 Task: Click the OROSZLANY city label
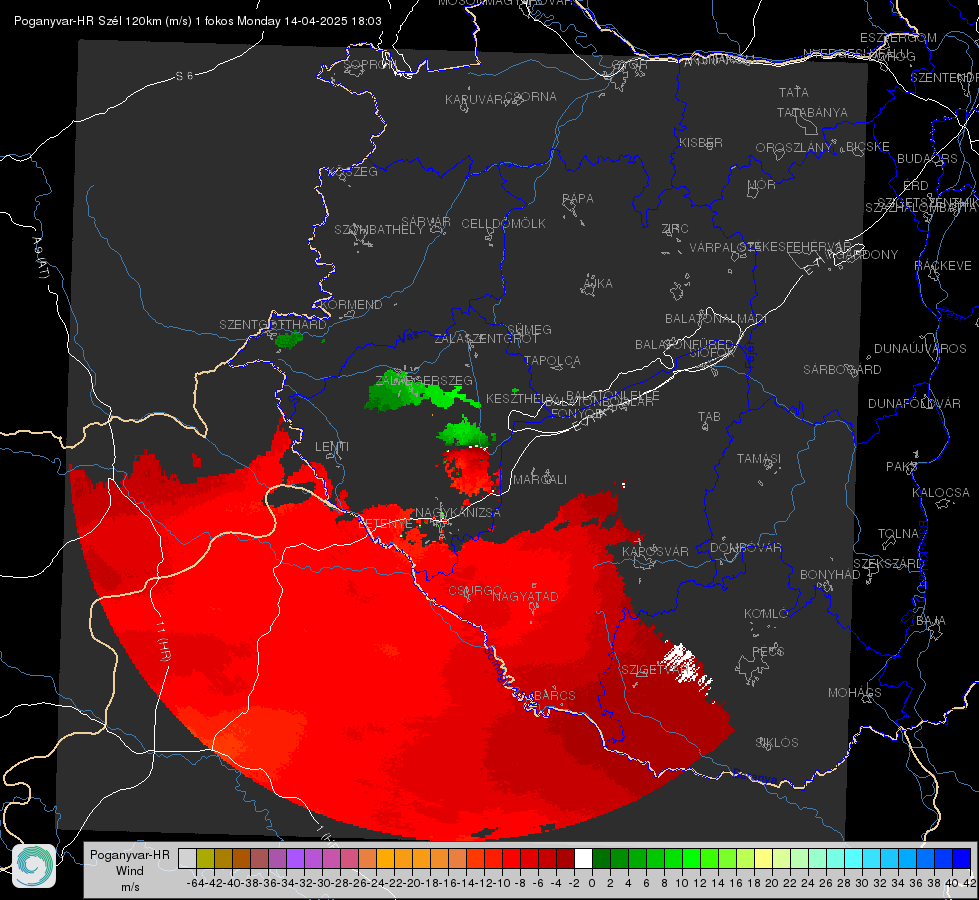click(x=794, y=148)
